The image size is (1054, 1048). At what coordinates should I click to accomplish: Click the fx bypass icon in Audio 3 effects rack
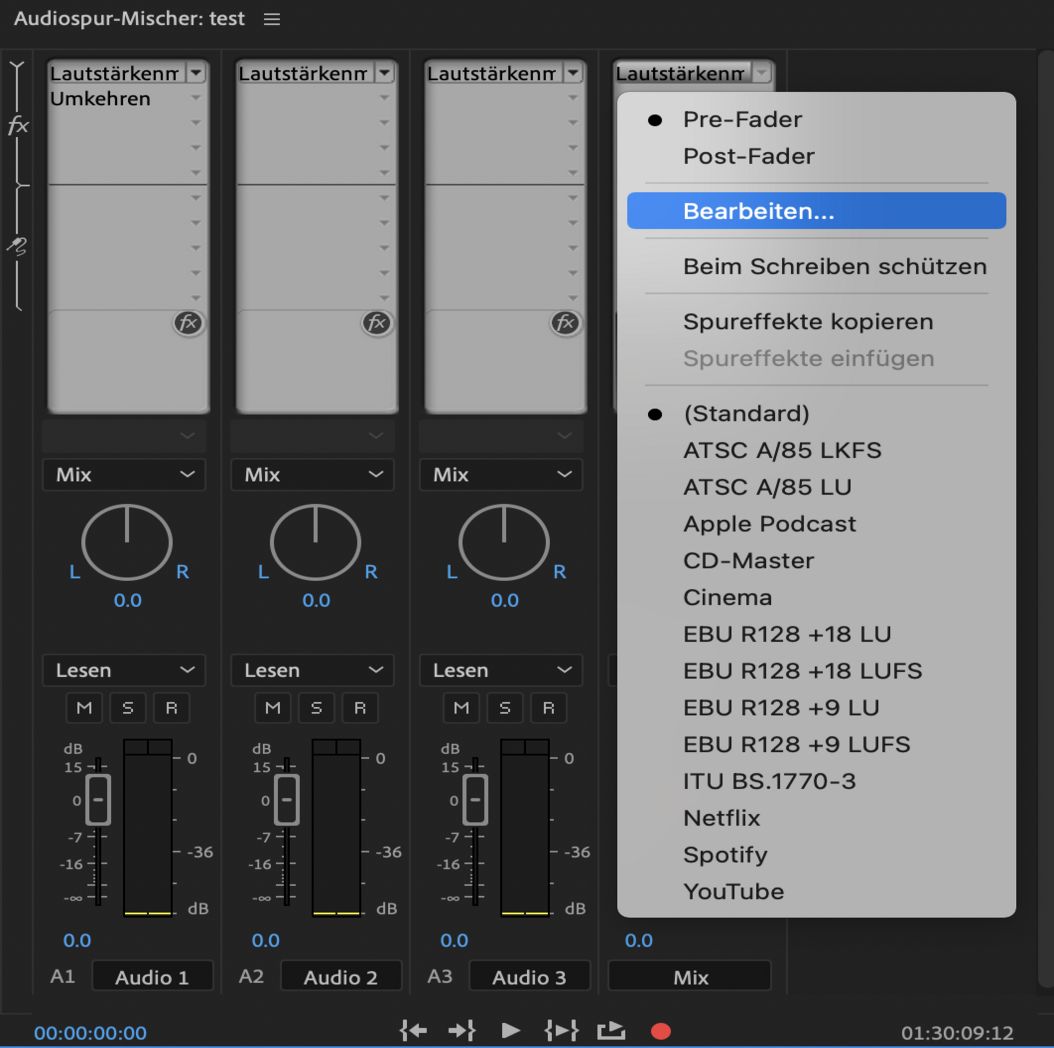click(565, 323)
